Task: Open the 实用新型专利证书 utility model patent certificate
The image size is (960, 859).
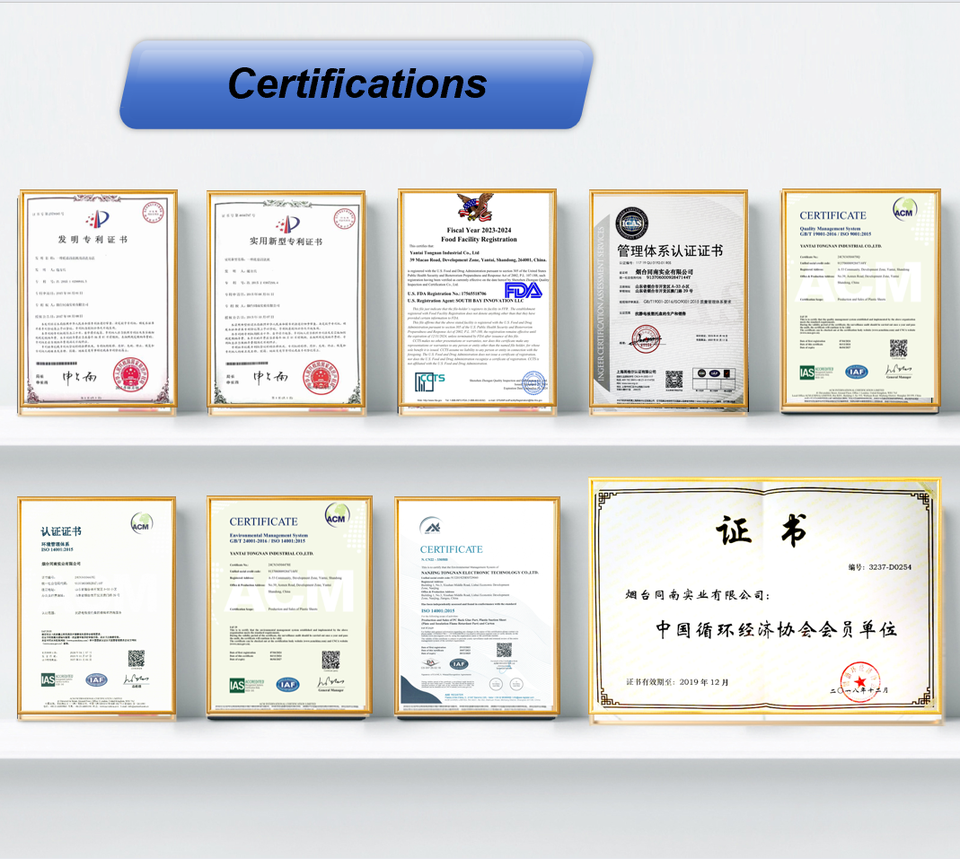Action: click(287, 300)
